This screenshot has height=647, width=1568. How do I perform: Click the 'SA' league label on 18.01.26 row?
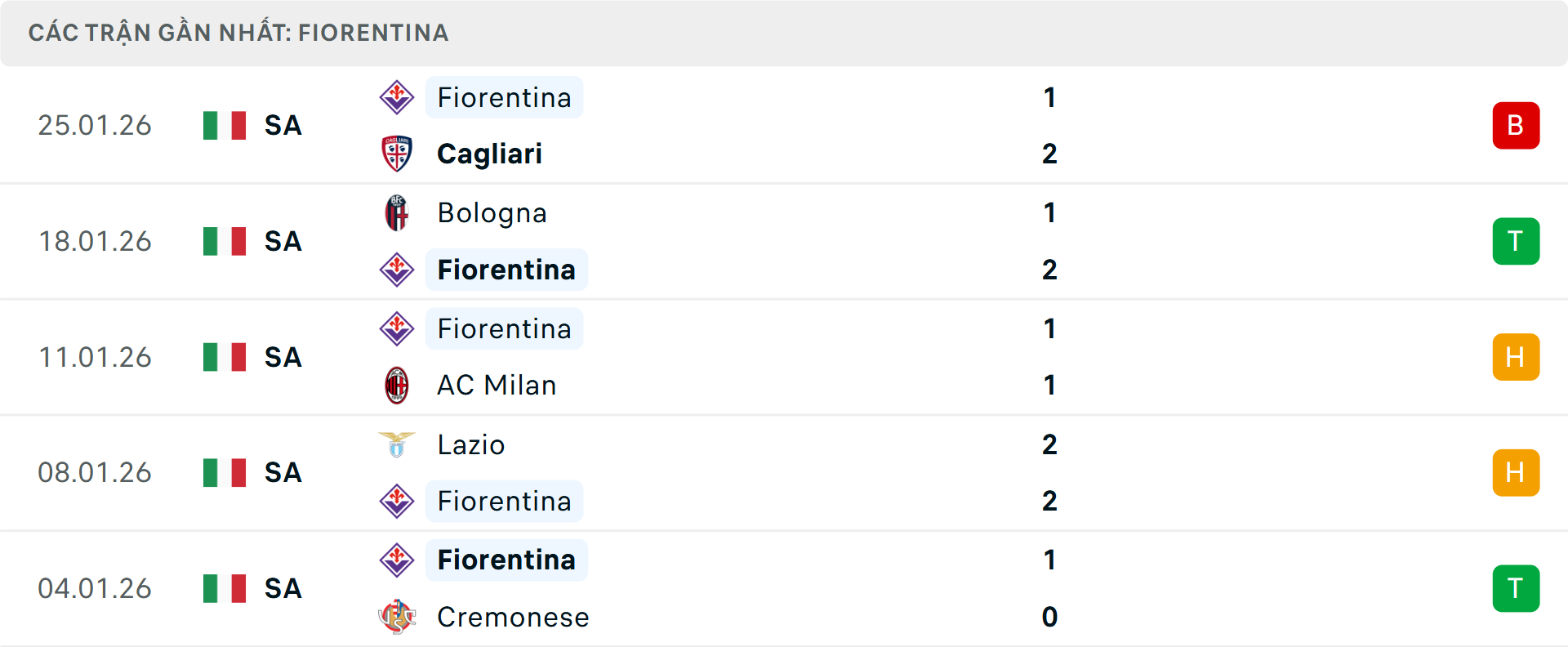[x=282, y=241]
